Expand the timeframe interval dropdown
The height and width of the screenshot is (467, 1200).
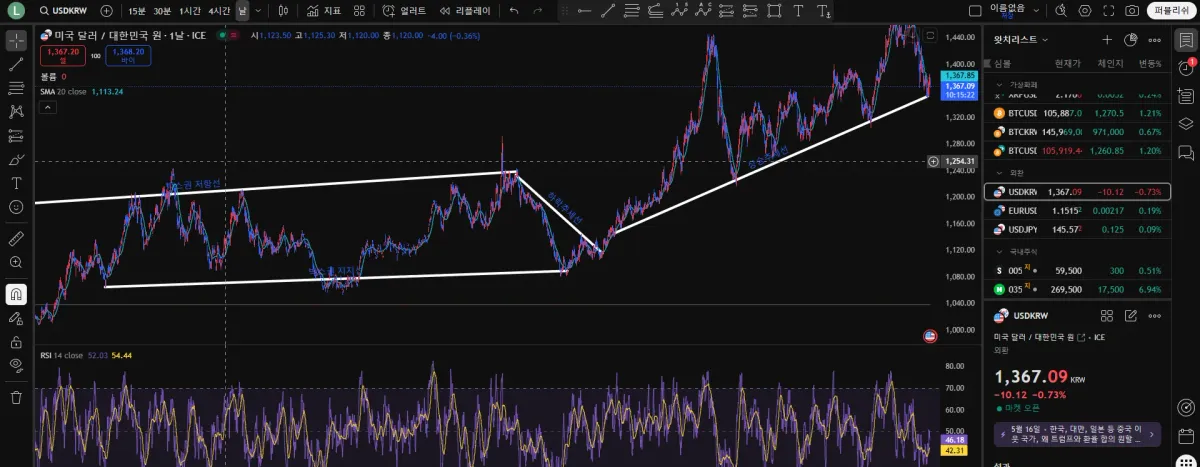[x=259, y=11]
